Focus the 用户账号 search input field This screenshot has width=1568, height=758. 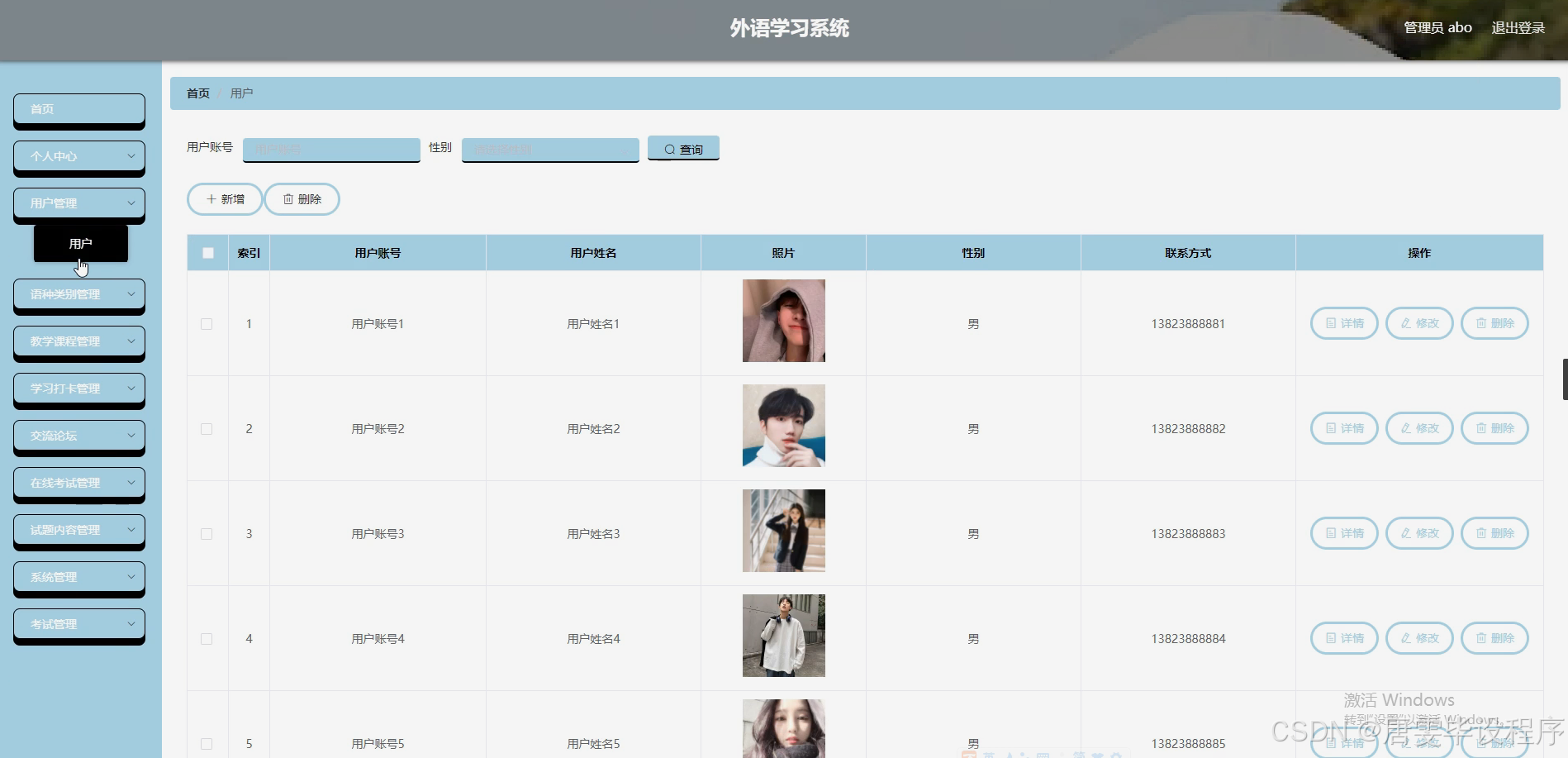[x=331, y=150]
